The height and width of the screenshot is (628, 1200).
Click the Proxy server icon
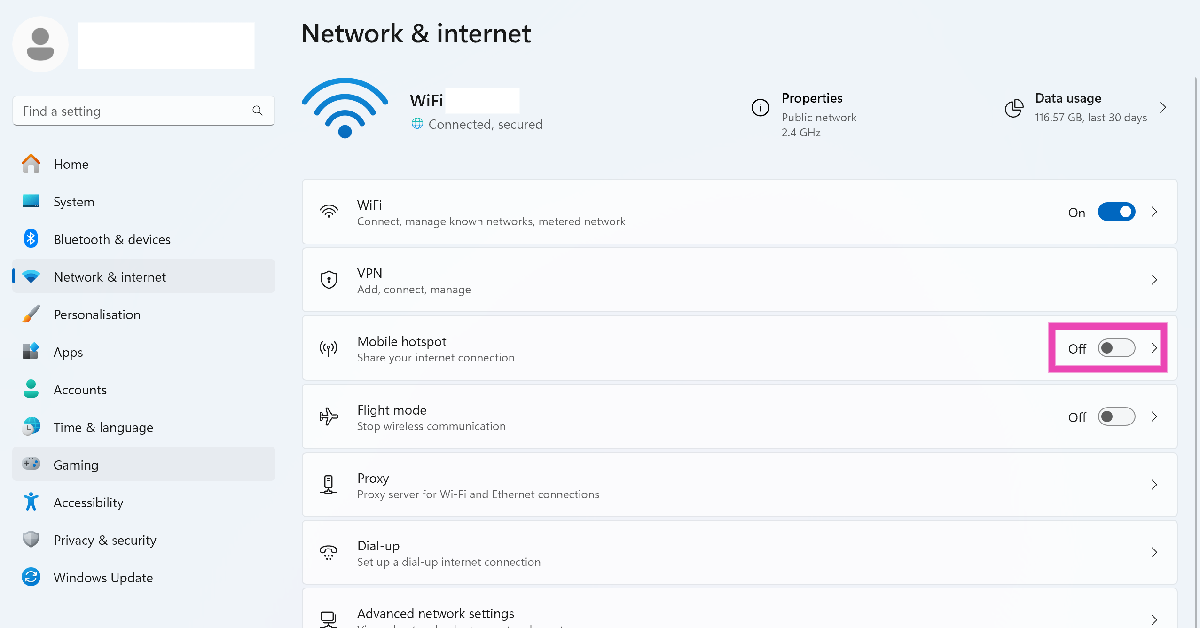coord(328,485)
